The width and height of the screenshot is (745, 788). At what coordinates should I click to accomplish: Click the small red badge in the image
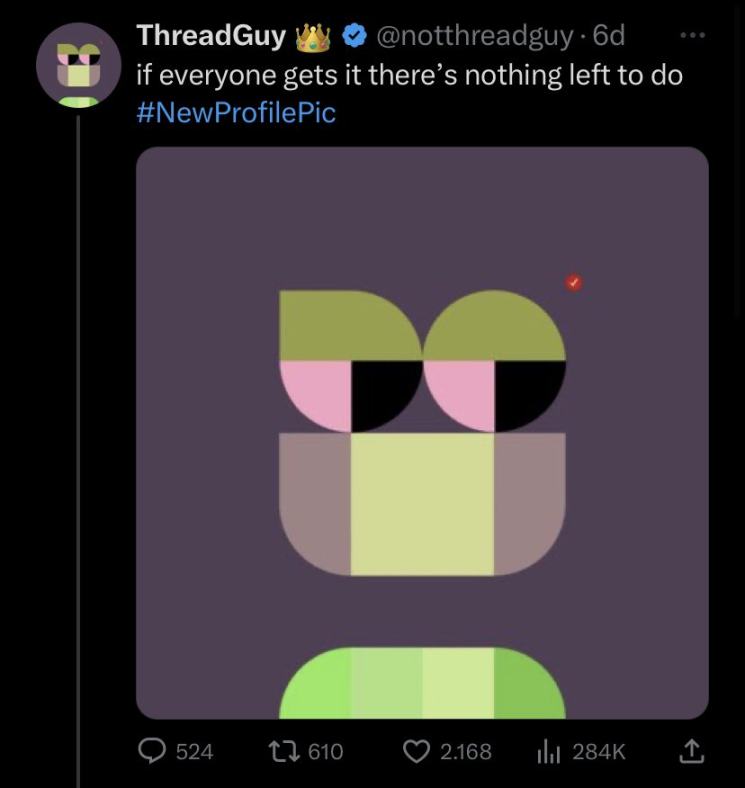click(573, 283)
